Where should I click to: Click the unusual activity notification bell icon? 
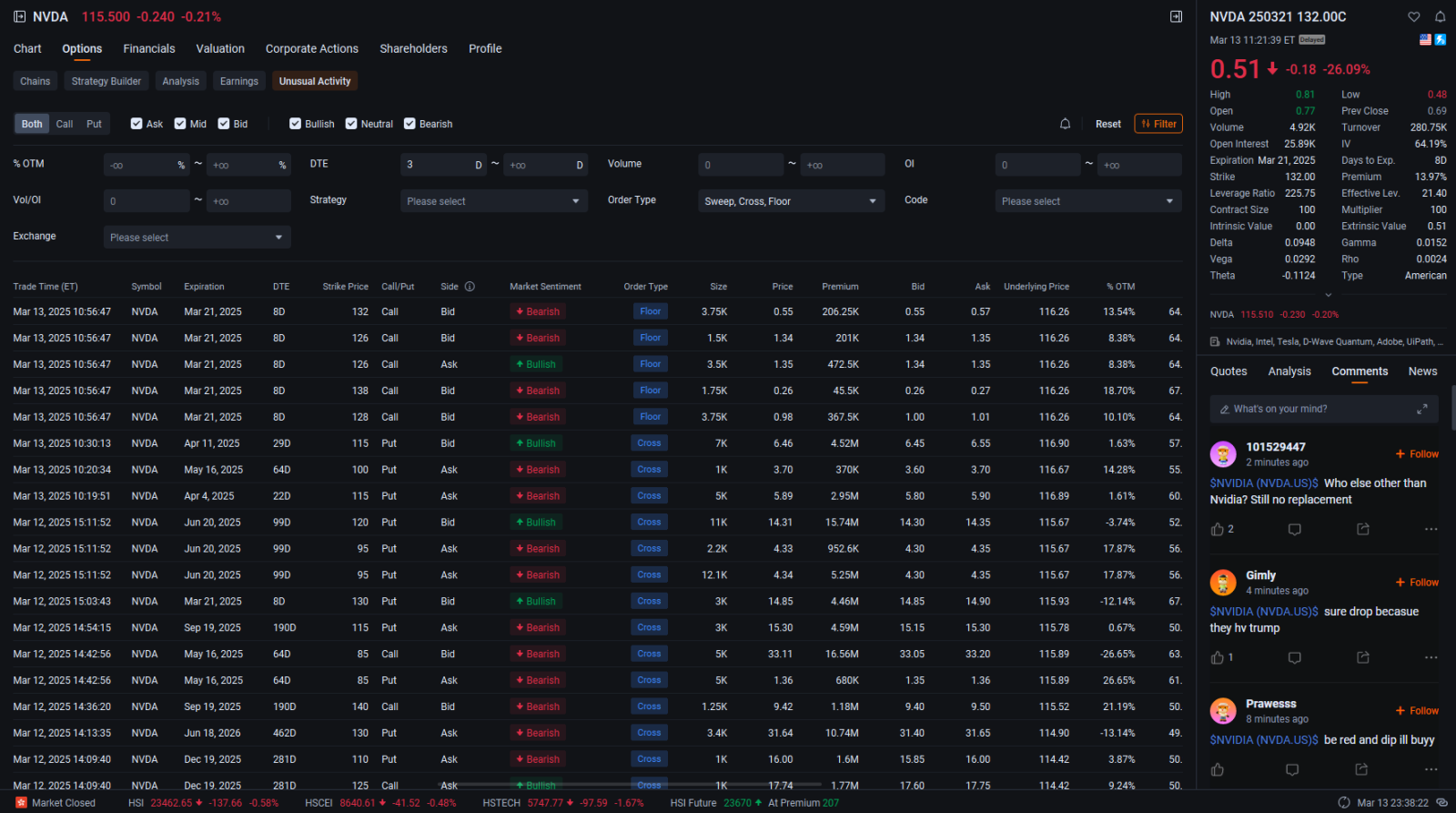(x=1065, y=124)
